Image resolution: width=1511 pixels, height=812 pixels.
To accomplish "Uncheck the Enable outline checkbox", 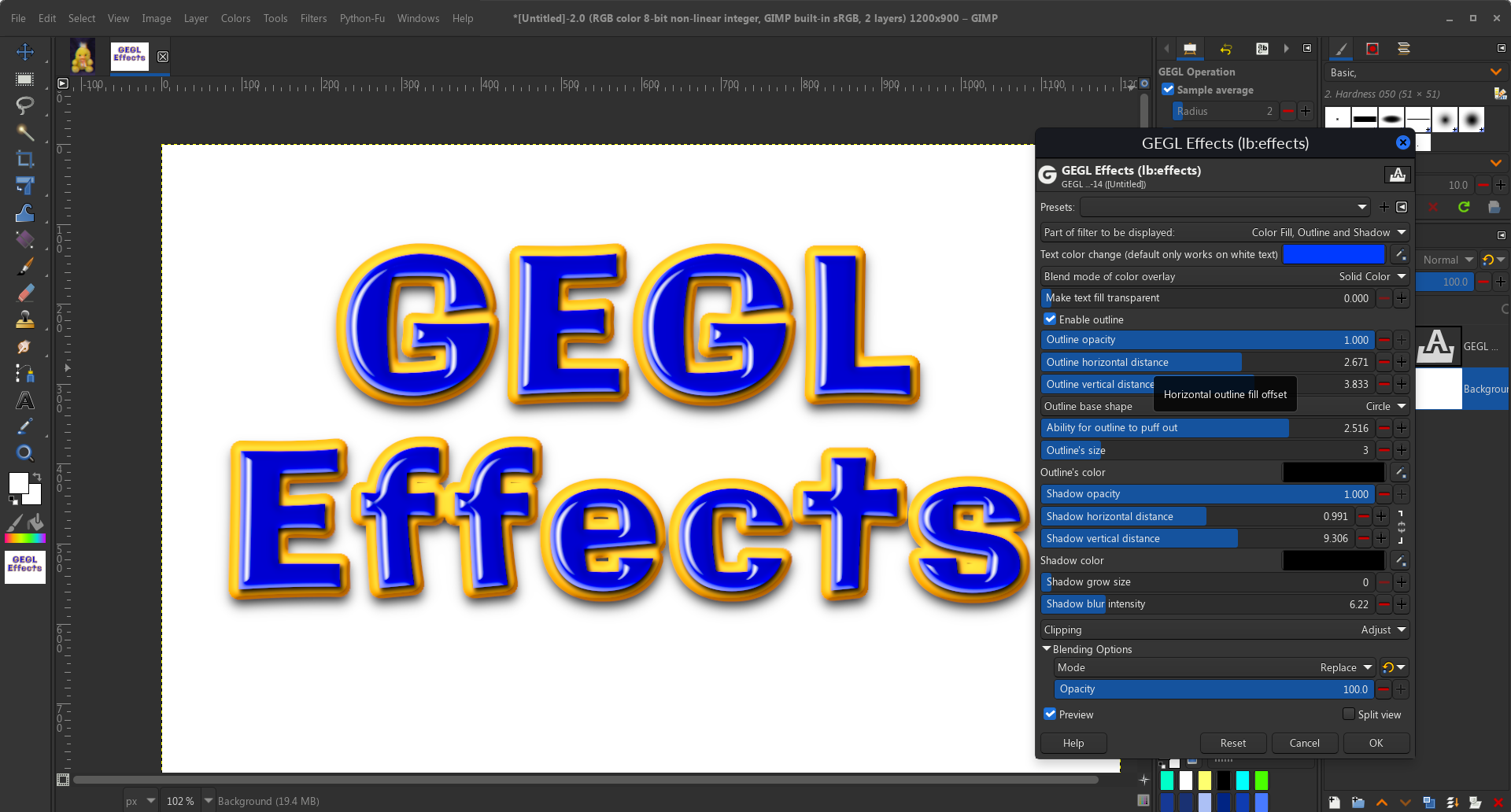I will pos(1050,319).
